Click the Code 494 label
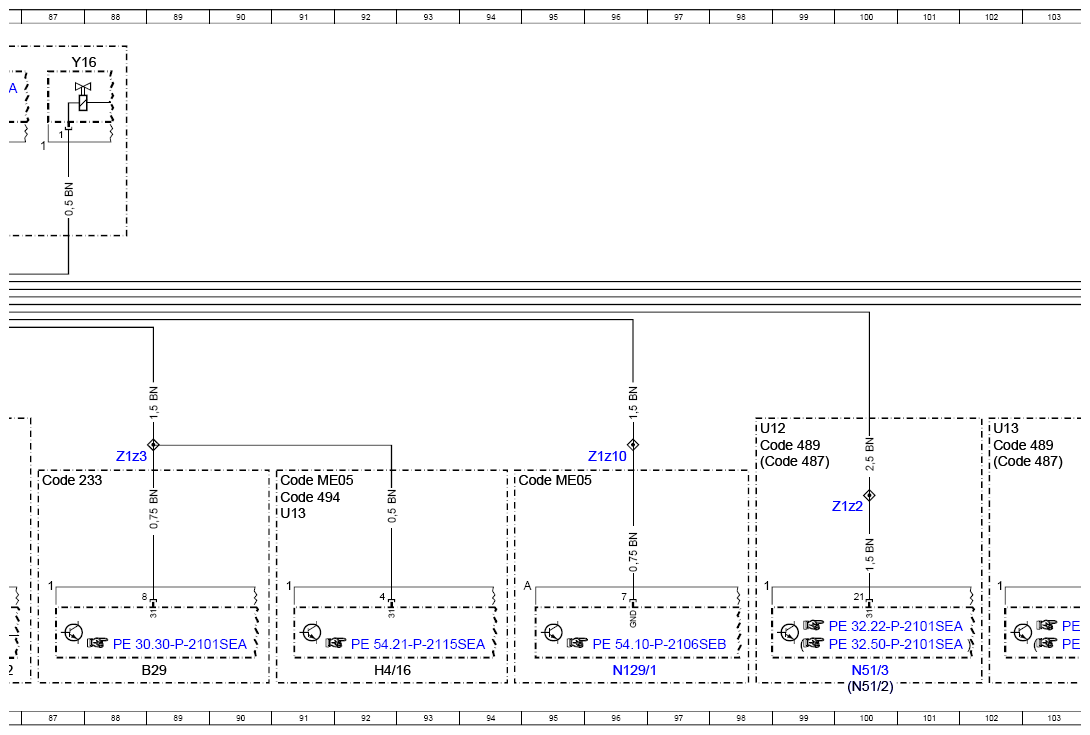 point(310,496)
